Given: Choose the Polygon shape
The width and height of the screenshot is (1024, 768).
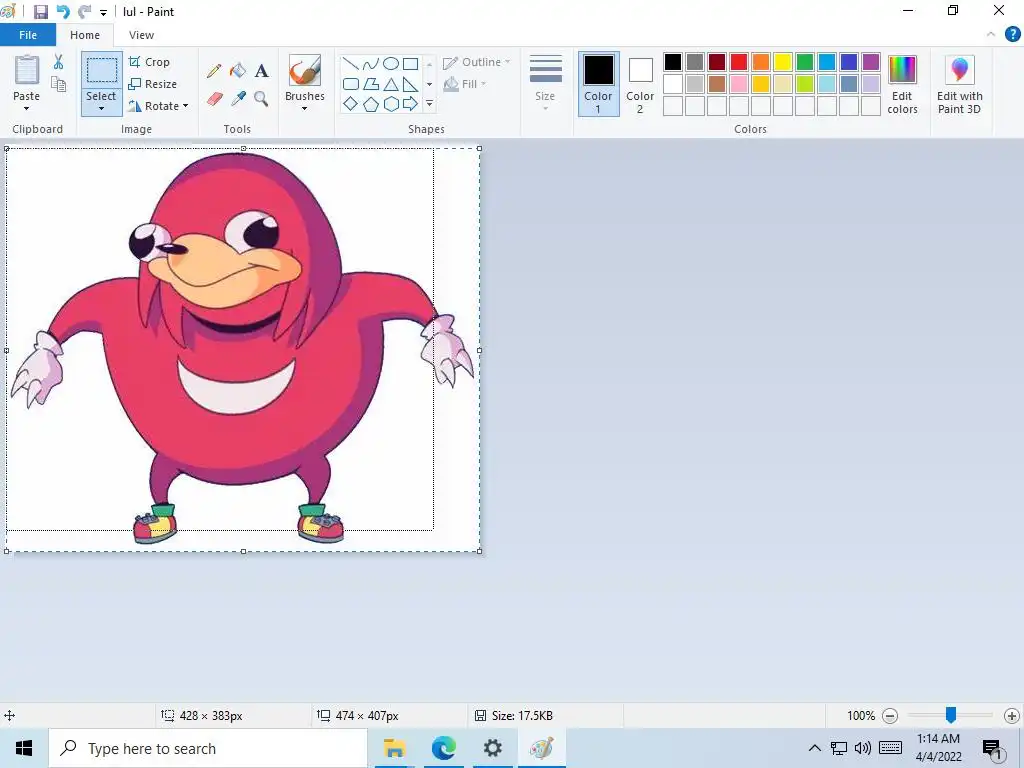Looking at the screenshot, I should (371, 84).
